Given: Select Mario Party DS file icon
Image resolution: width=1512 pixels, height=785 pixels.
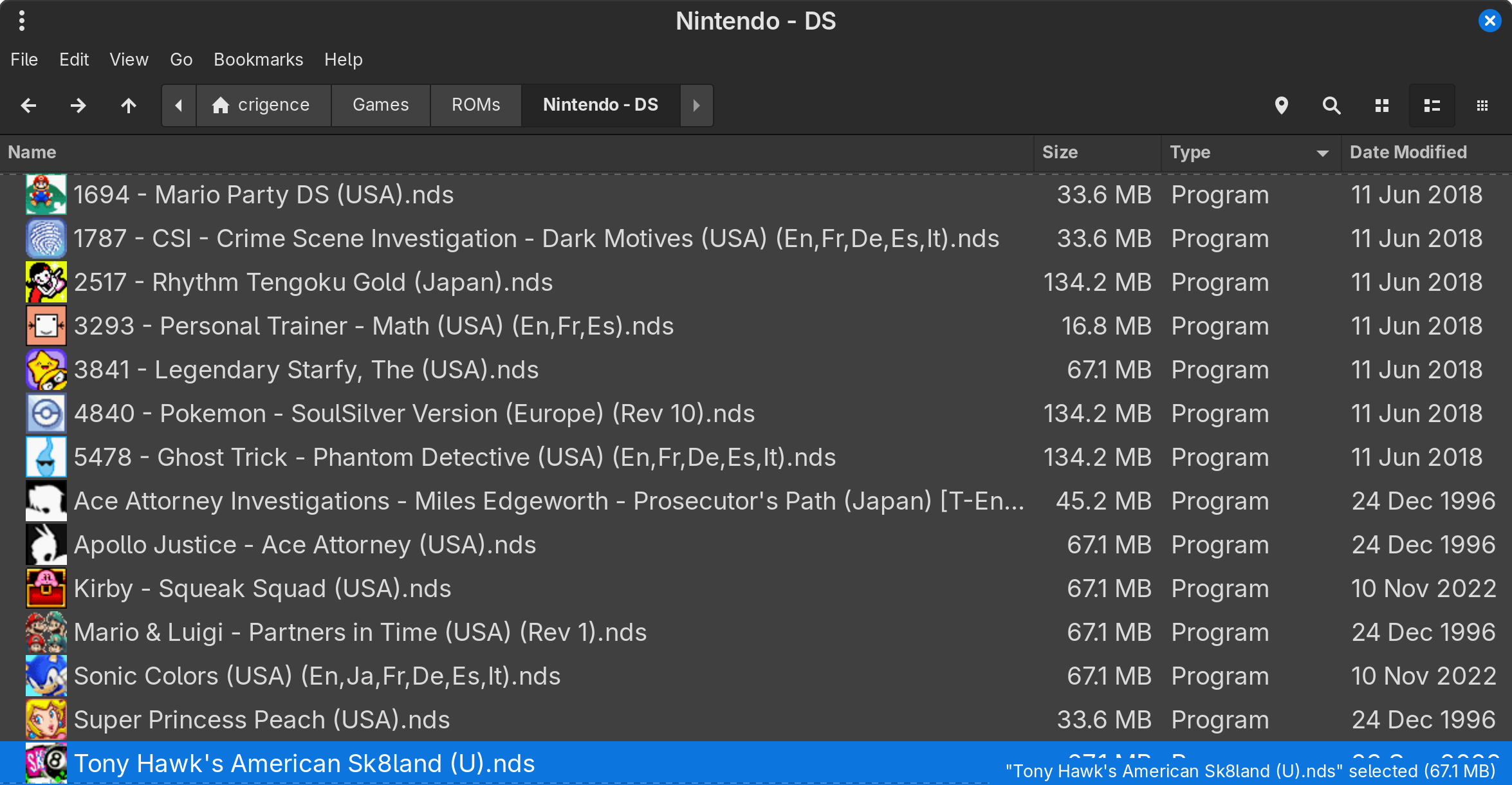Looking at the screenshot, I should [46, 194].
